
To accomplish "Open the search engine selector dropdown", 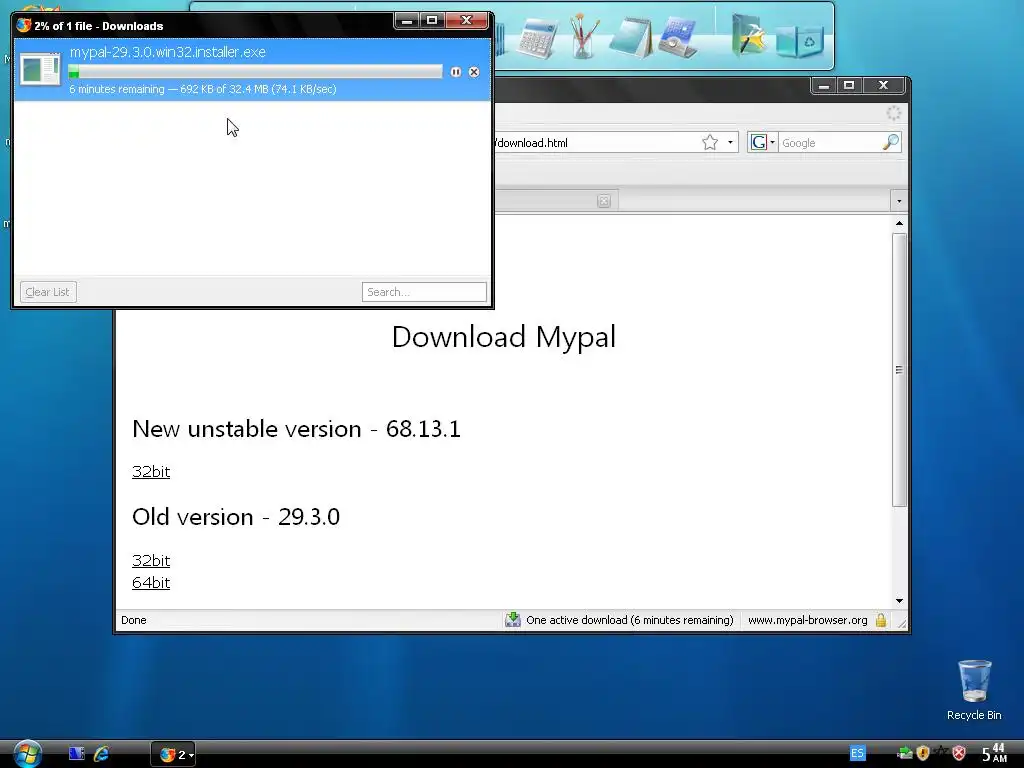I will pyautogui.click(x=762, y=142).
